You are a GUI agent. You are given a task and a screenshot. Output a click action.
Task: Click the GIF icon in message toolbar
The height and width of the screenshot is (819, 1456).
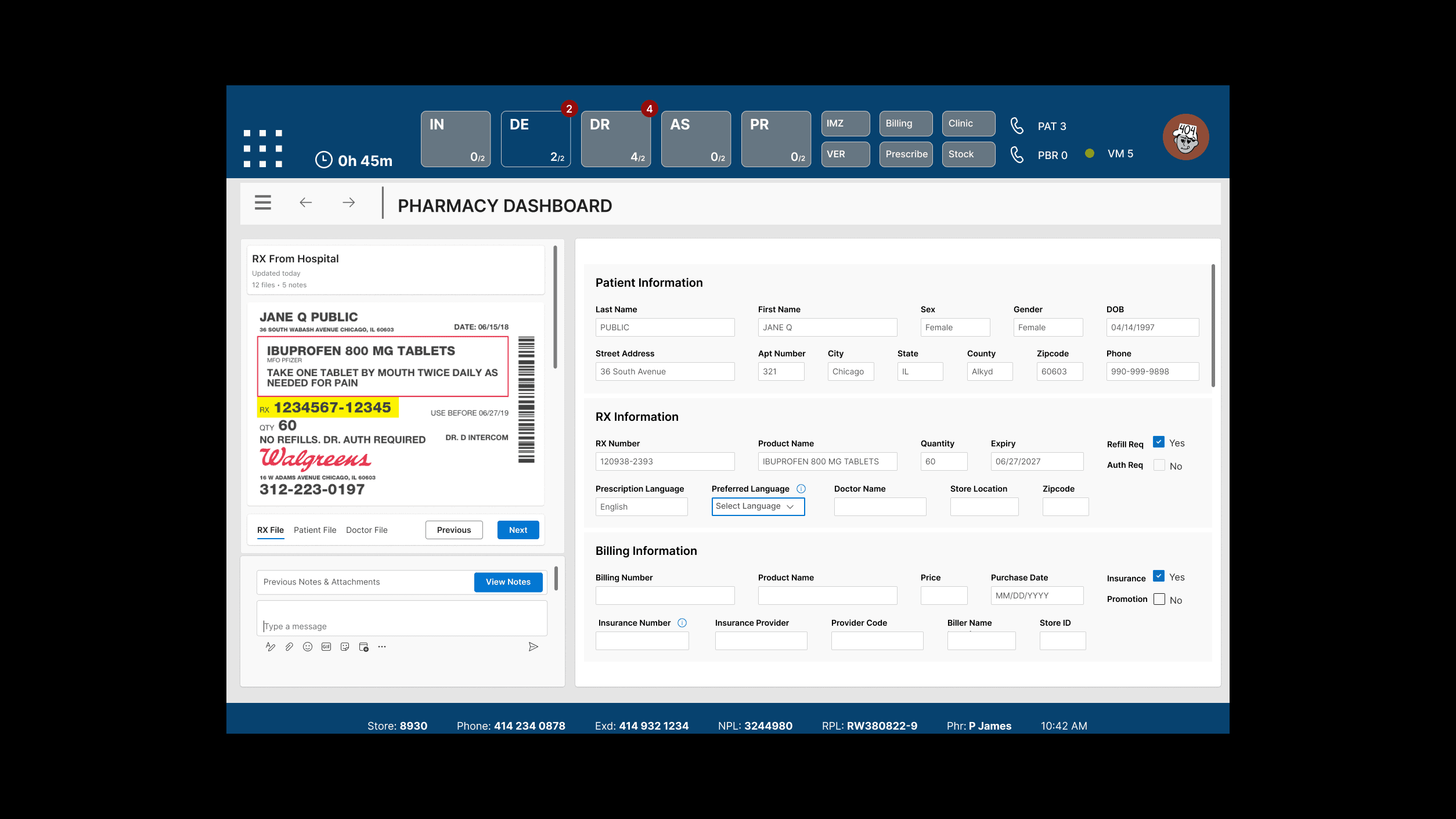tap(326, 647)
